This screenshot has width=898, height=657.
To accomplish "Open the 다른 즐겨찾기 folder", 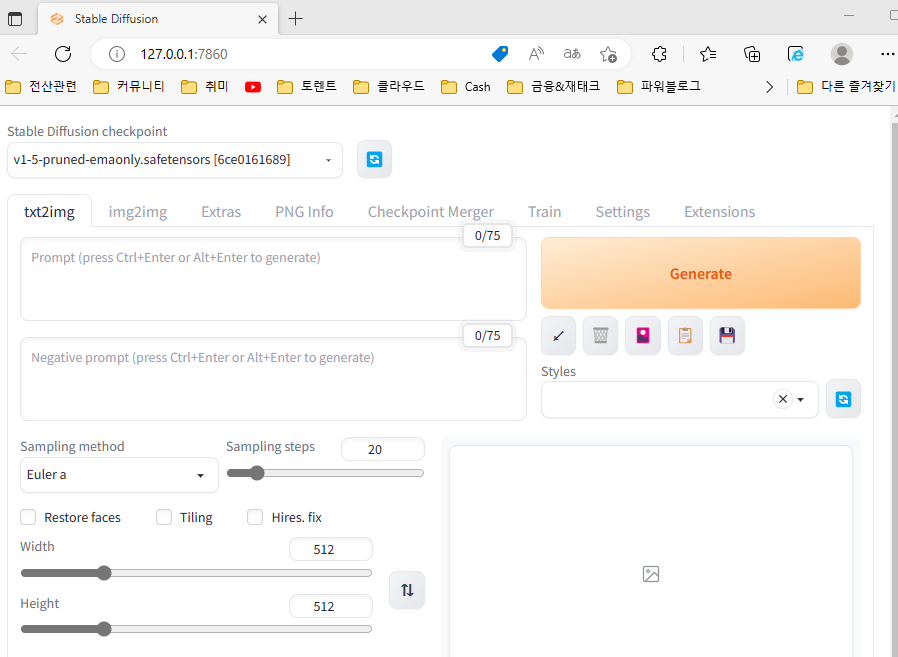I will point(846,86).
